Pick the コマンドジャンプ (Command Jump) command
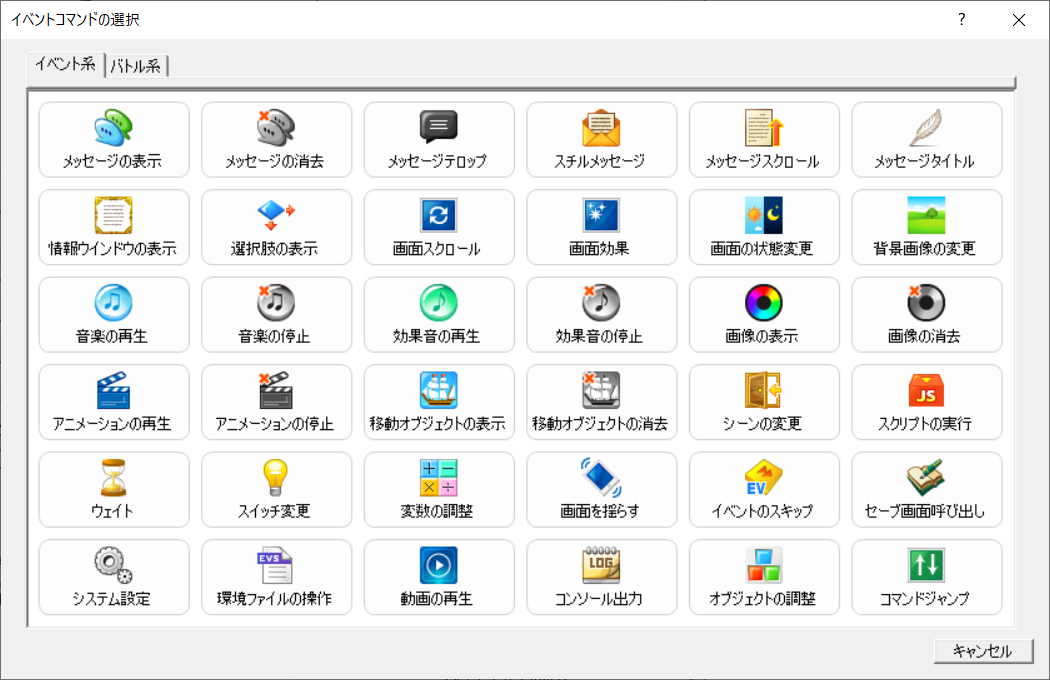Screen dimensions: 1050x680 [x=926, y=577]
